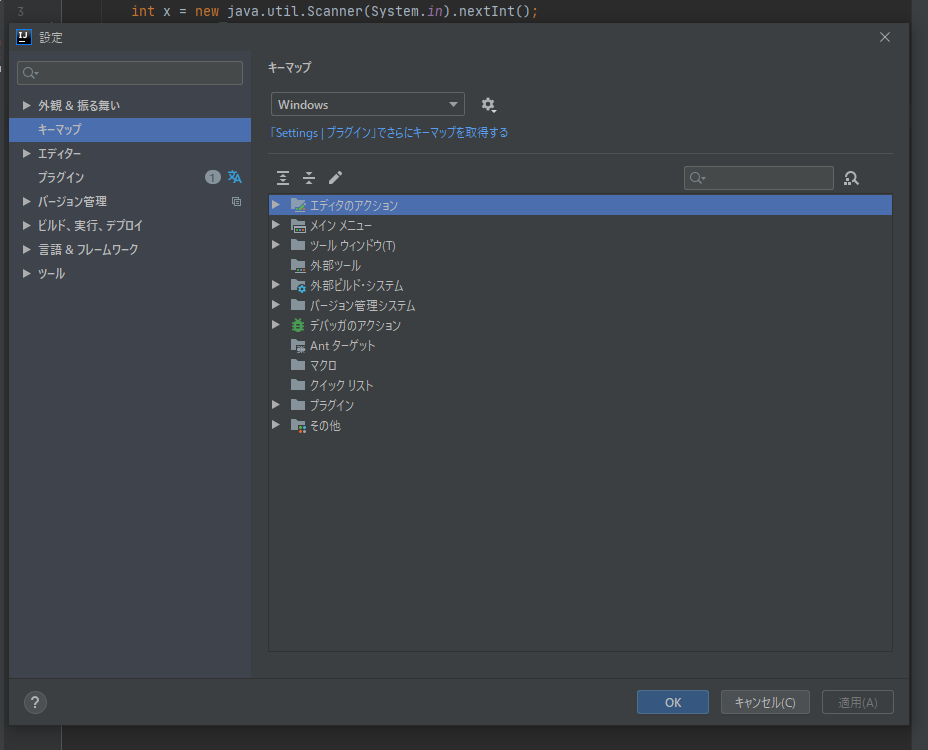Image resolution: width=928 pixels, height=750 pixels.
Task: Select the ツール category label
Action: click(x=51, y=273)
